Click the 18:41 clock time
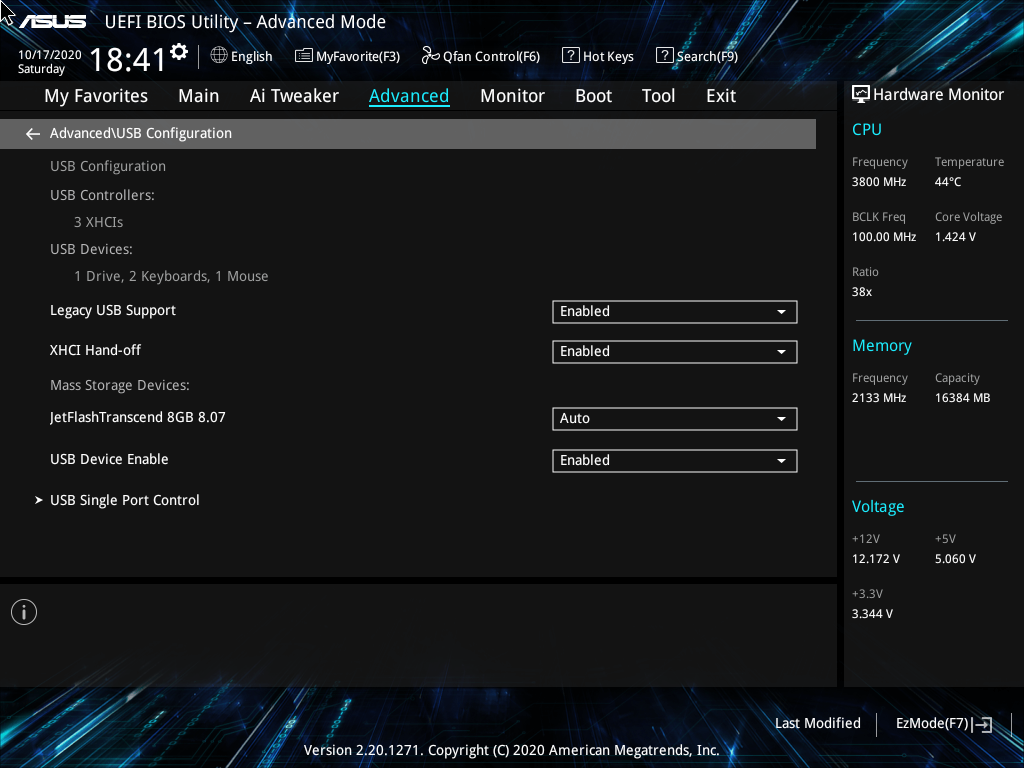Image resolution: width=1024 pixels, height=768 pixels. click(128, 59)
